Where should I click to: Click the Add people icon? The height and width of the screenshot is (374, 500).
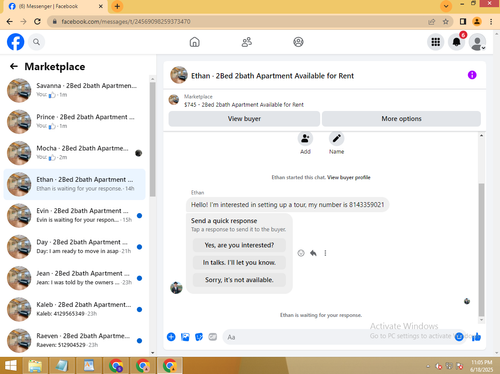[305, 138]
